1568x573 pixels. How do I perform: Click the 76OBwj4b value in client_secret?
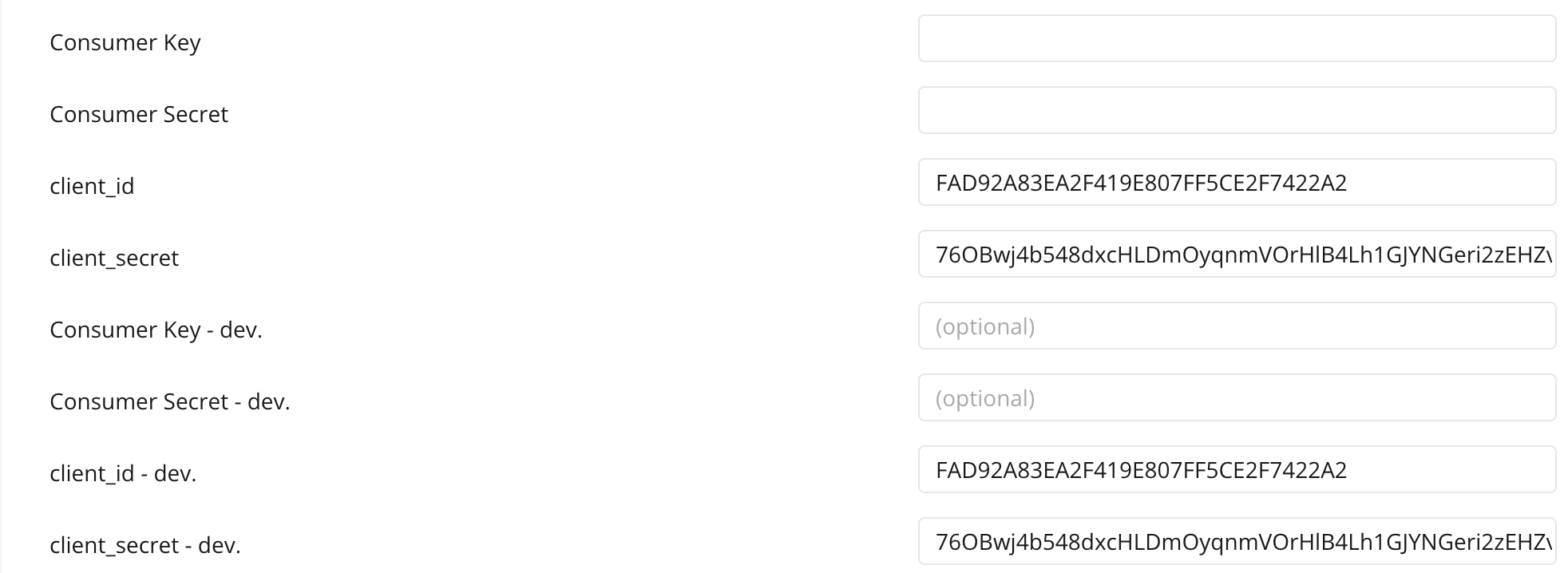click(x=1242, y=255)
